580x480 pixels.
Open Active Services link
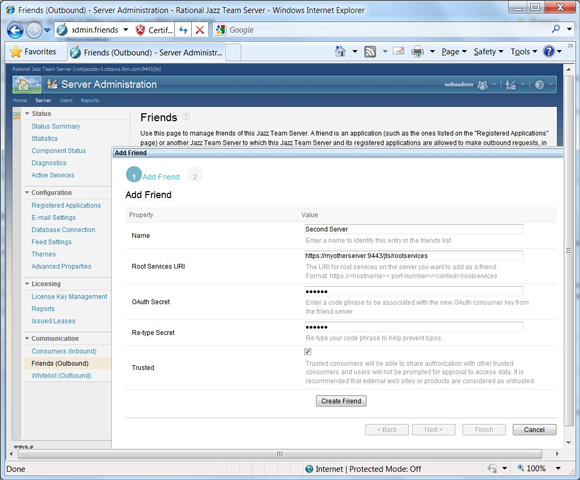click(53, 175)
